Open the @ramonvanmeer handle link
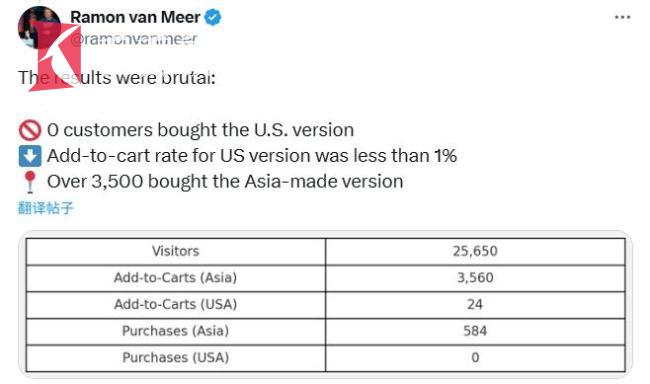This screenshot has width=650, height=384. click(x=133, y=39)
